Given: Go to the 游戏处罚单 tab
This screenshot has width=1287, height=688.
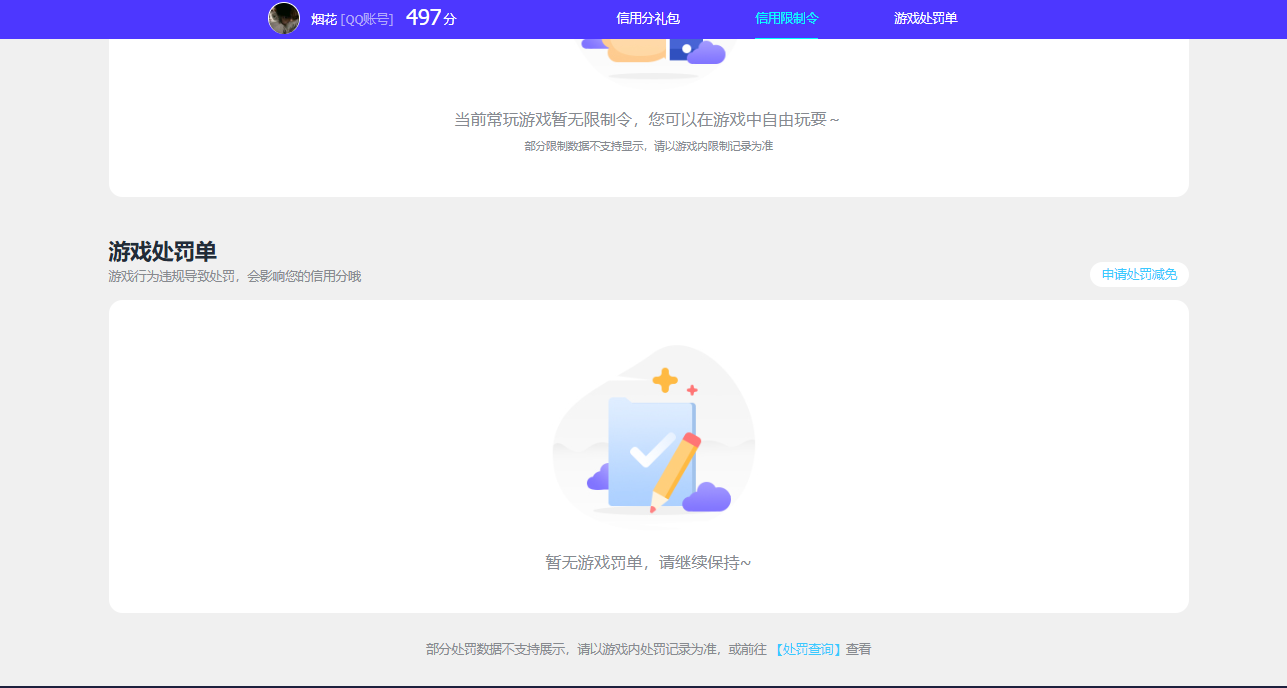Looking at the screenshot, I should [x=926, y=18].
